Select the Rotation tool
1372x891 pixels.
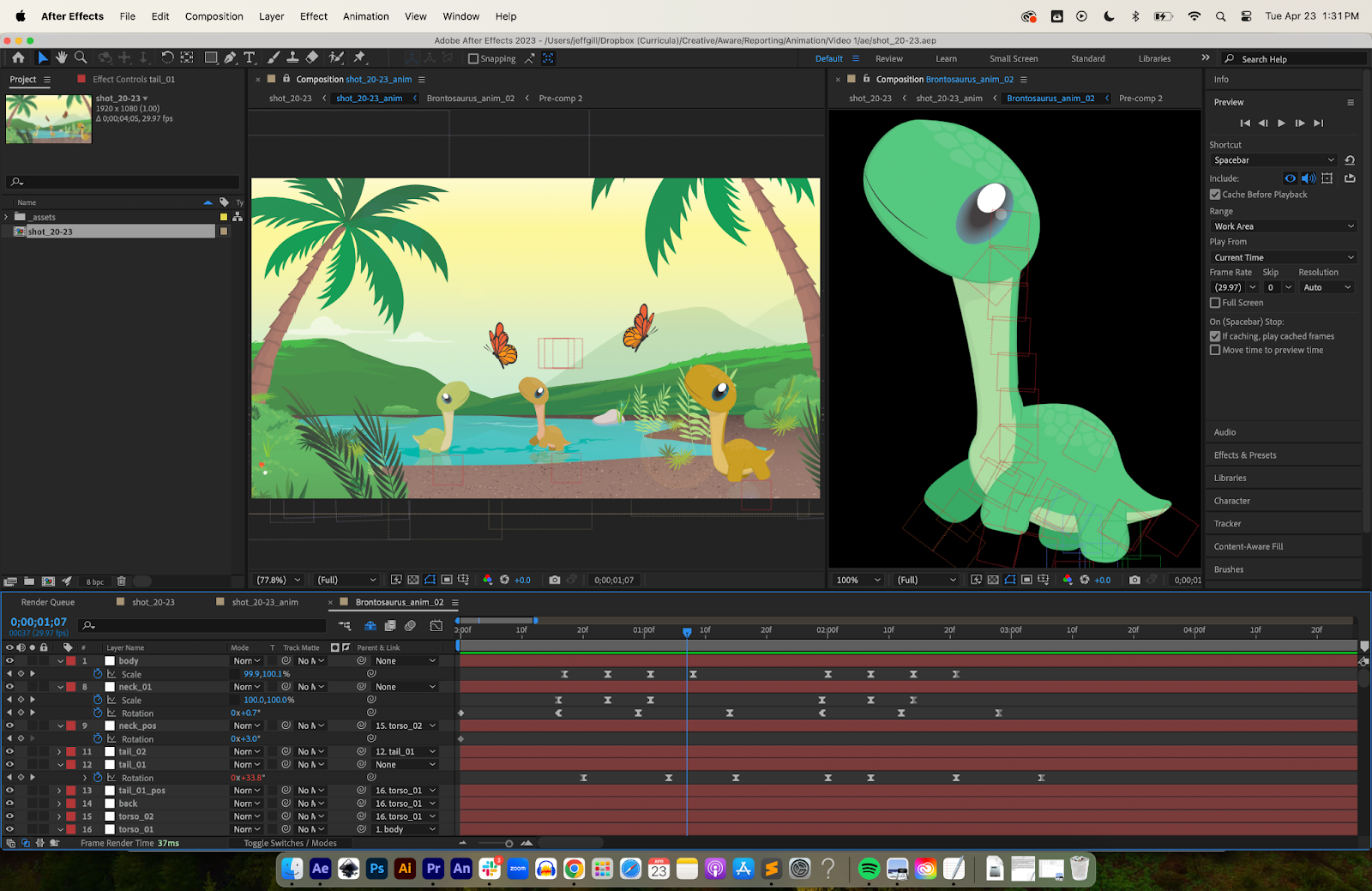[x=167, y=57]
